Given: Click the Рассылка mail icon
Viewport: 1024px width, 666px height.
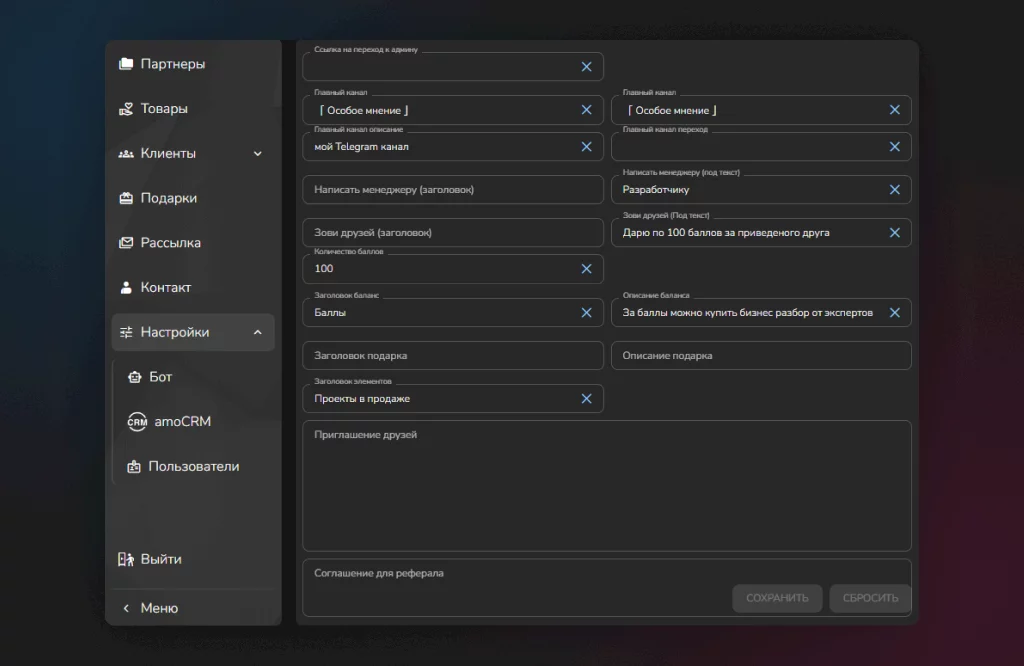Looking at the screenshot, I should 126,243.
